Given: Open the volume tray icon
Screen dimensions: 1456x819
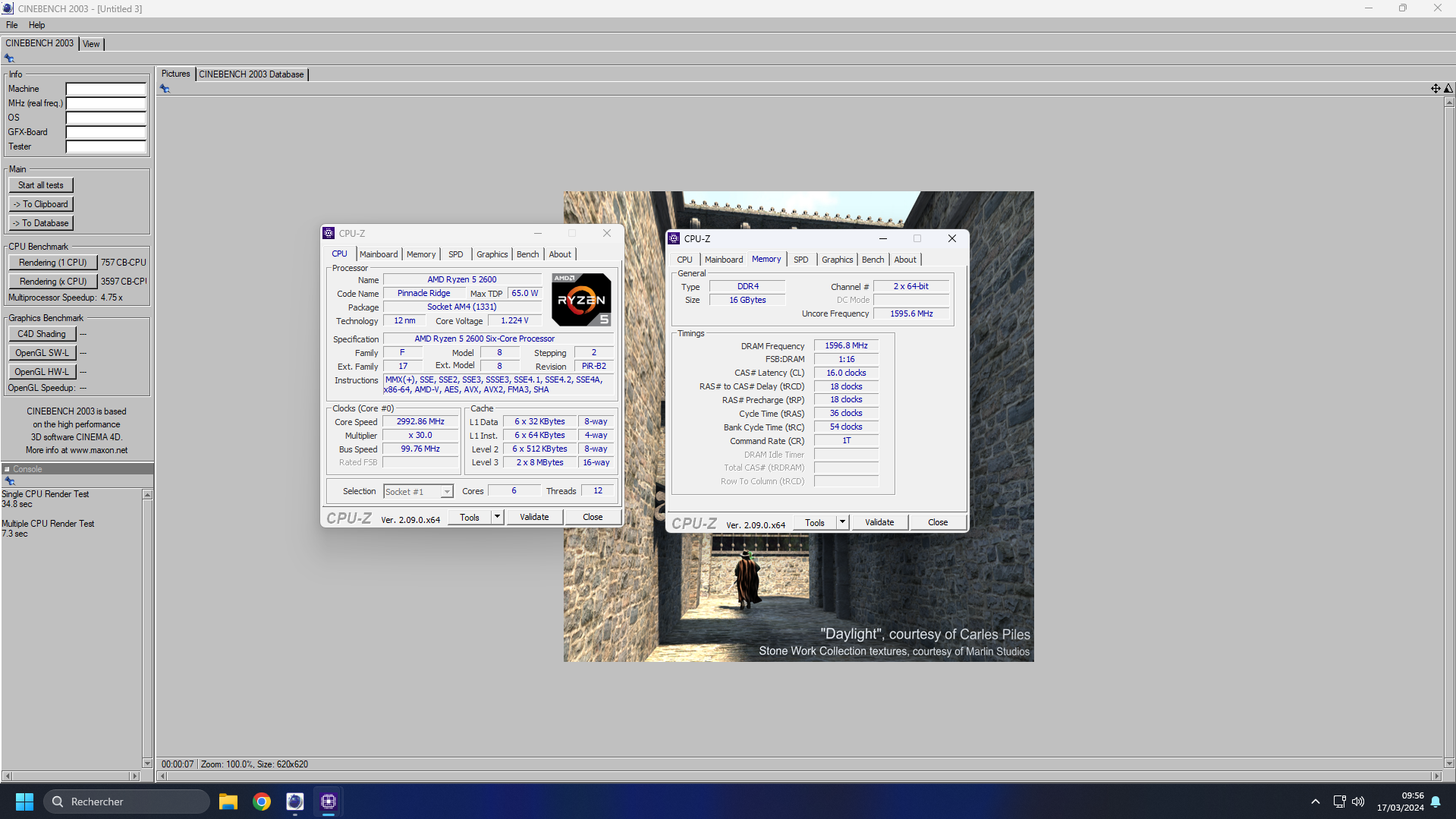Looking at the screenshot, I should tap(1358, 802).
